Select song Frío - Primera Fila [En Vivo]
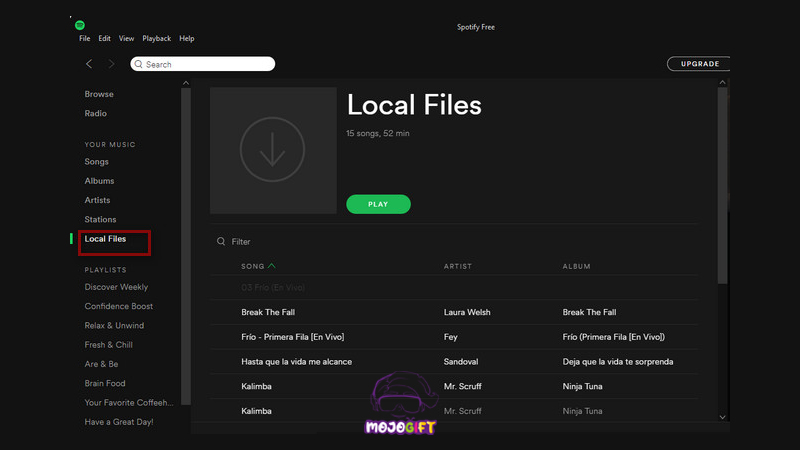The image size is (800, 450). click(293, 337)
